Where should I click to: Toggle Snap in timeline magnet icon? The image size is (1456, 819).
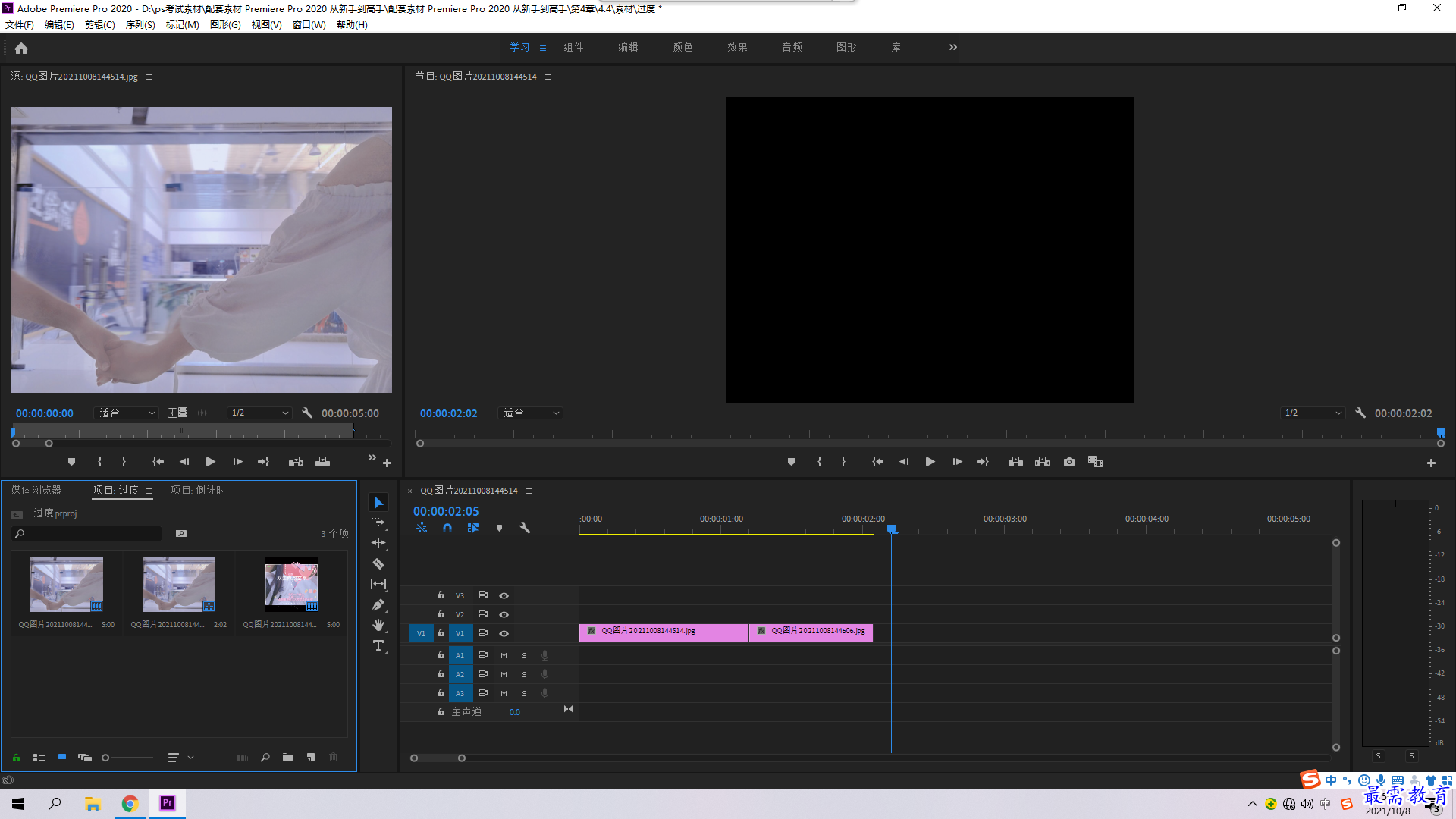point(447,528)
